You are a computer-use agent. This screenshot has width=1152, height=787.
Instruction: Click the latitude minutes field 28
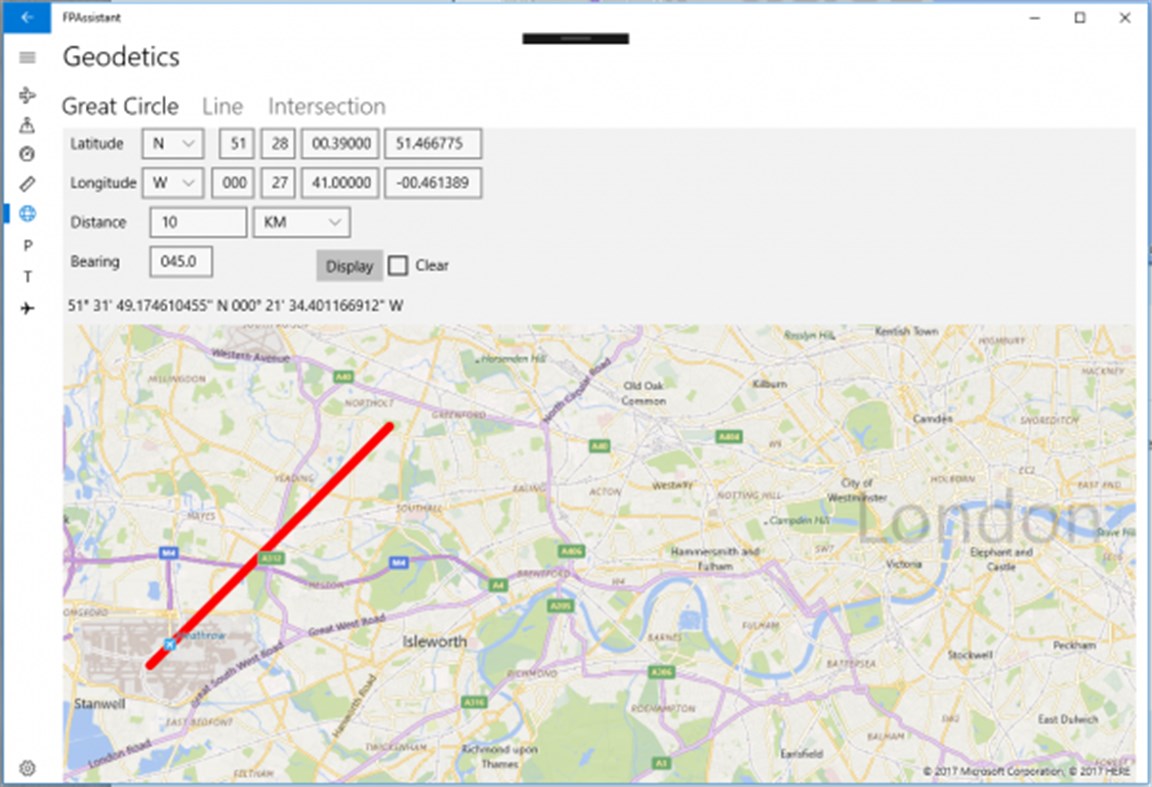(x=278, y=144)
